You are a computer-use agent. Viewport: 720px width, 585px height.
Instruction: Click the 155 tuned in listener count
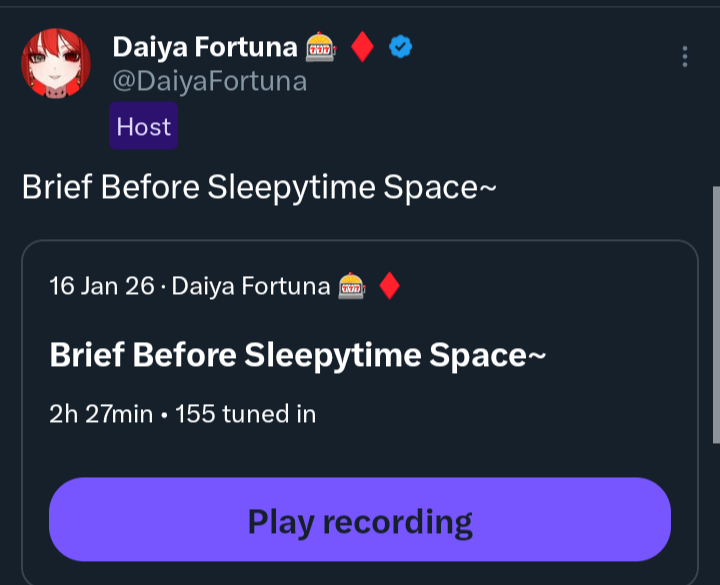246,413
